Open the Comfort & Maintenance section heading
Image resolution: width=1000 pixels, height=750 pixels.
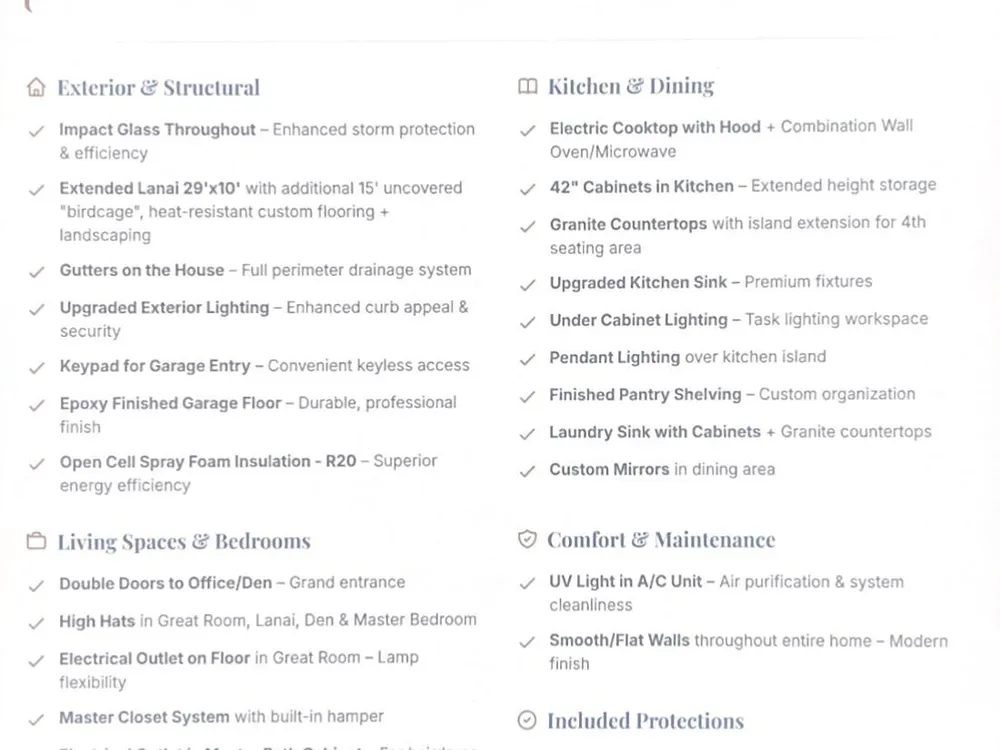pyautogui.click(x=661, y=540)
